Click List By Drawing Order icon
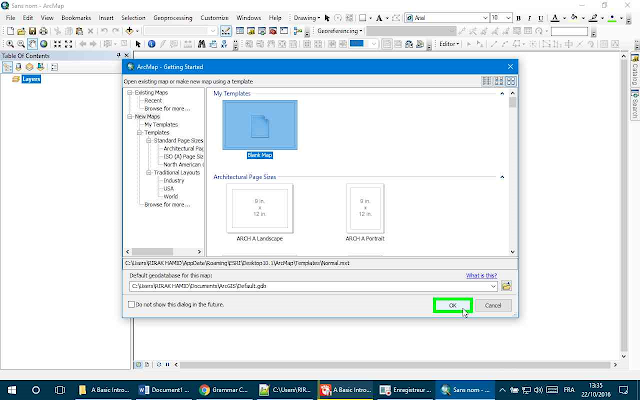 coord(7,67)
